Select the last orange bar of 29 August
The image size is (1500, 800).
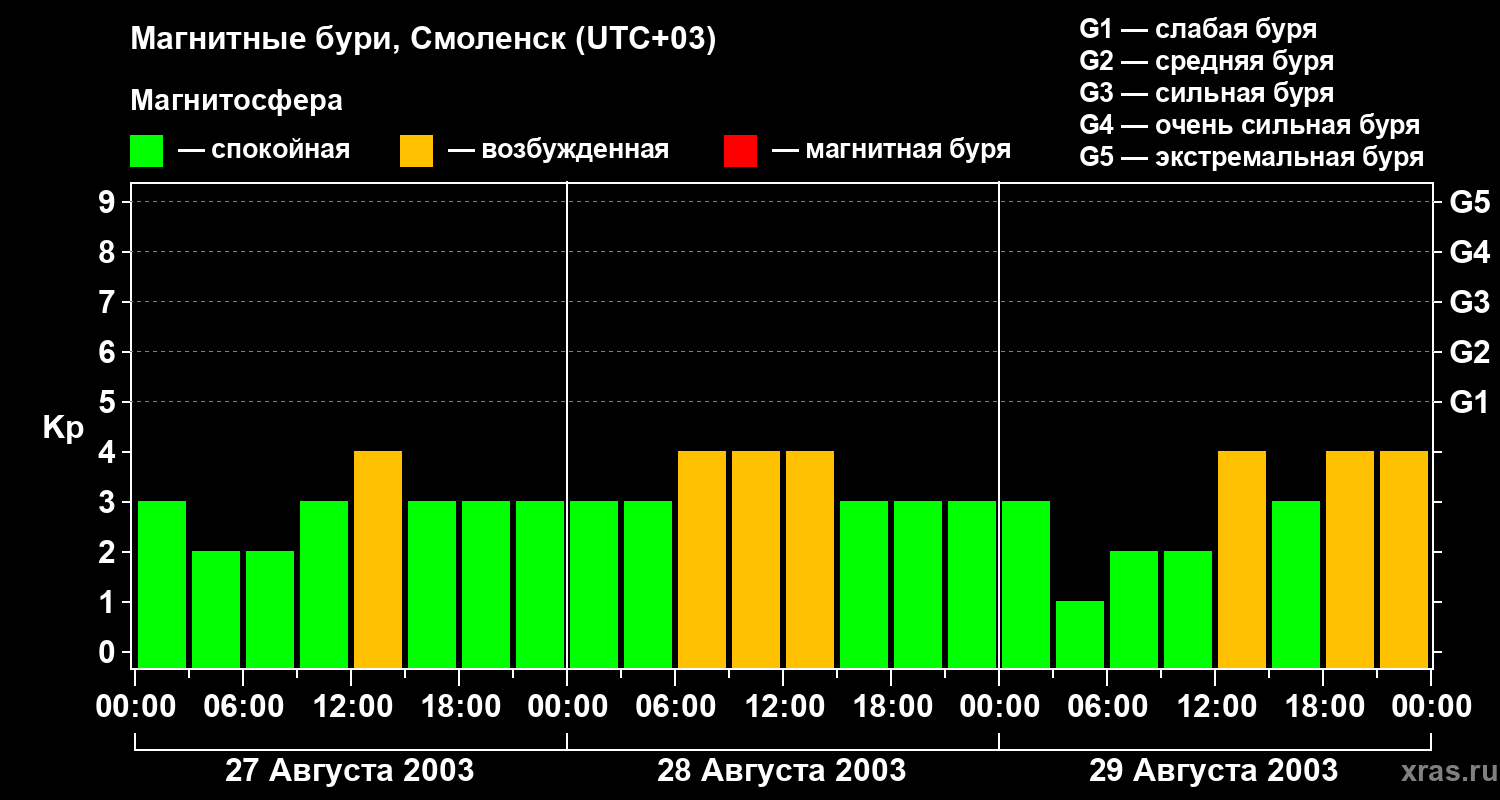click(x=1404, y=559)
